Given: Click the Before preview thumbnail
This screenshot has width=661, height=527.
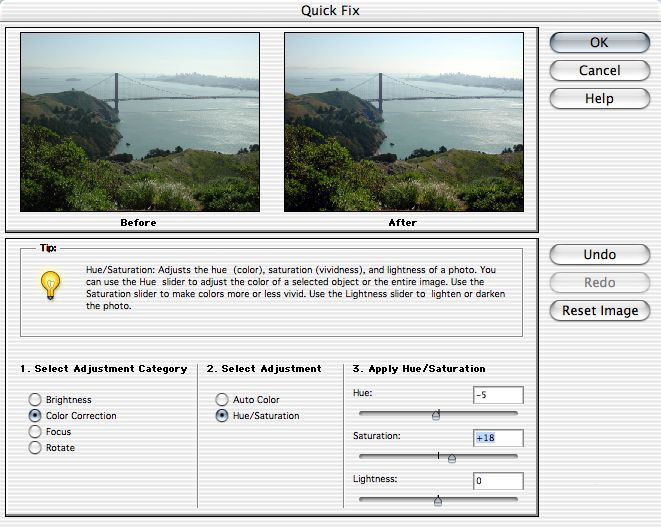Looking at the screenshot, I should (139, 122).
